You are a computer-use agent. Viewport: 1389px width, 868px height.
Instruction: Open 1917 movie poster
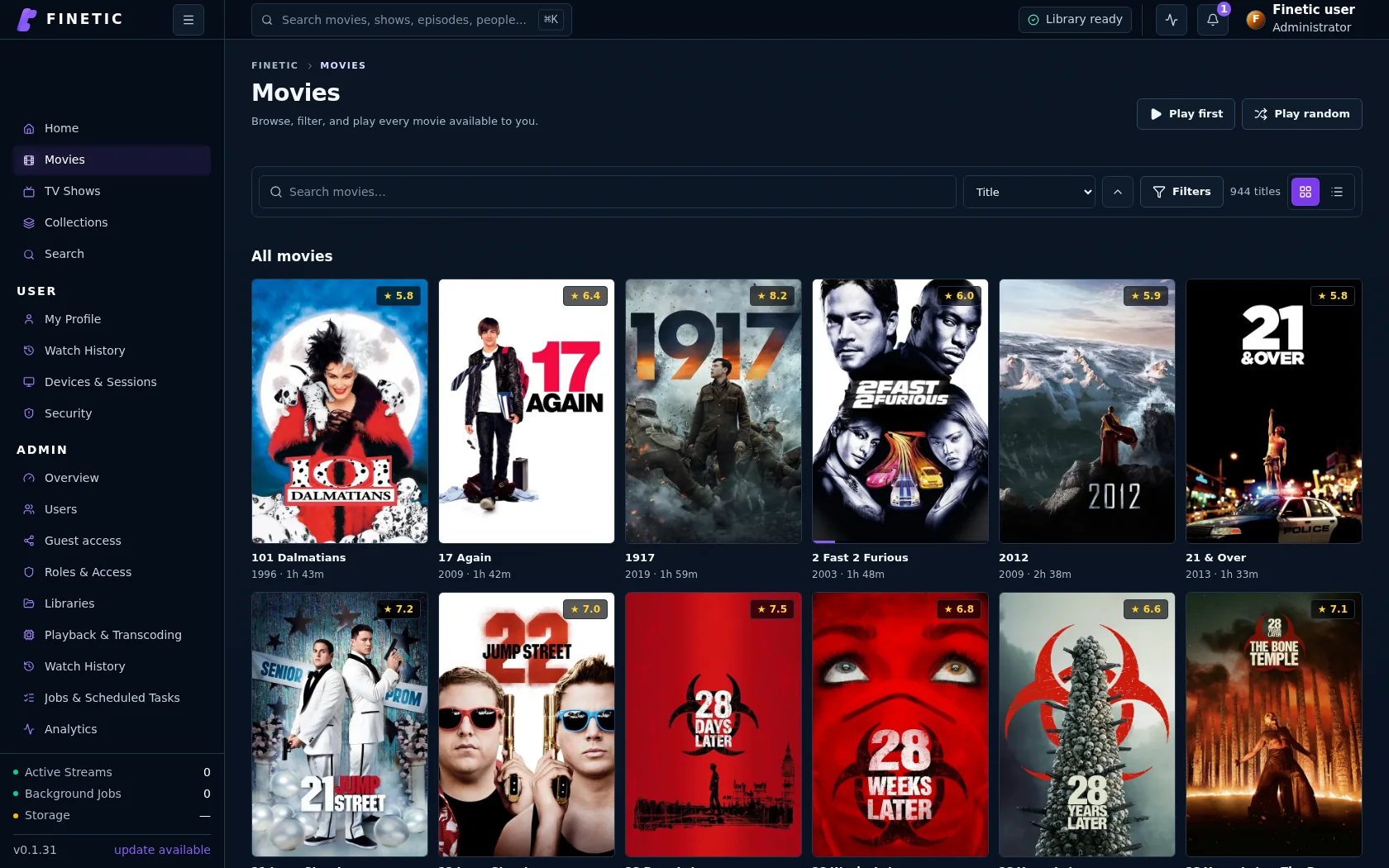tap(714, 411)
